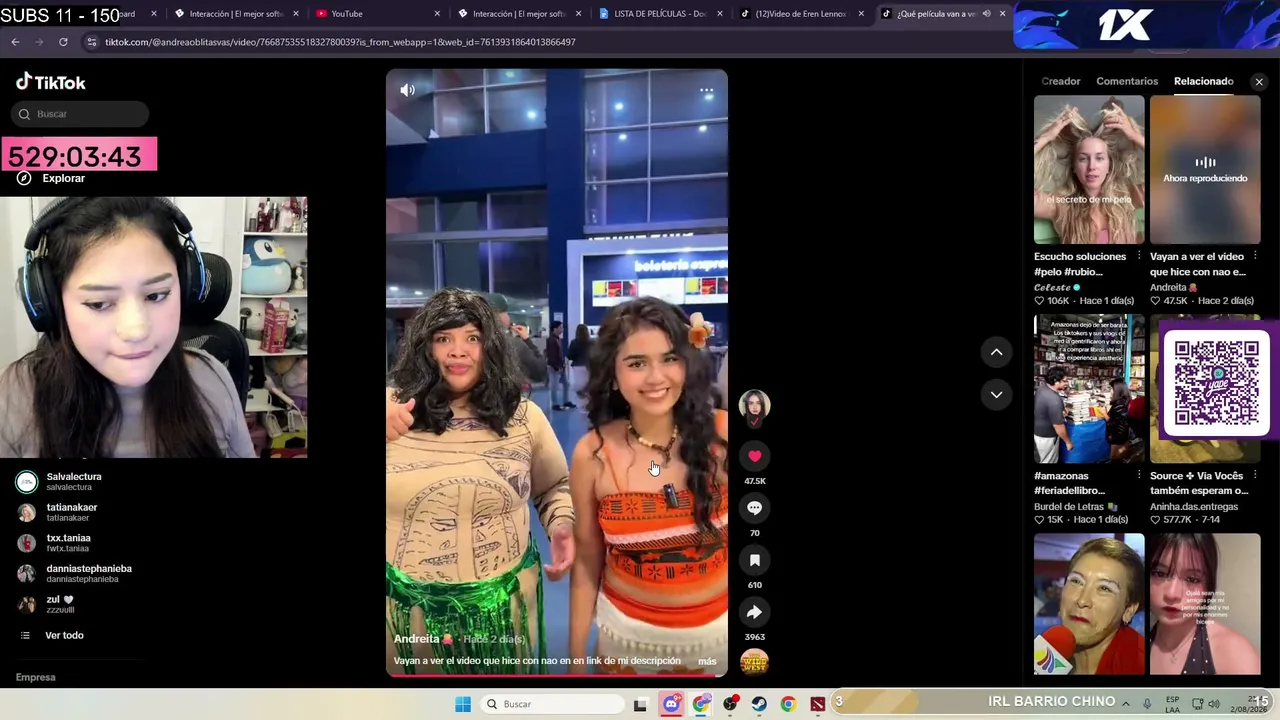The height and width of the screenshot is (720, 1280).
Task: Switch to 'LISTA DE PELÍCULAS' Docs tab
Action: coord(660,14)
